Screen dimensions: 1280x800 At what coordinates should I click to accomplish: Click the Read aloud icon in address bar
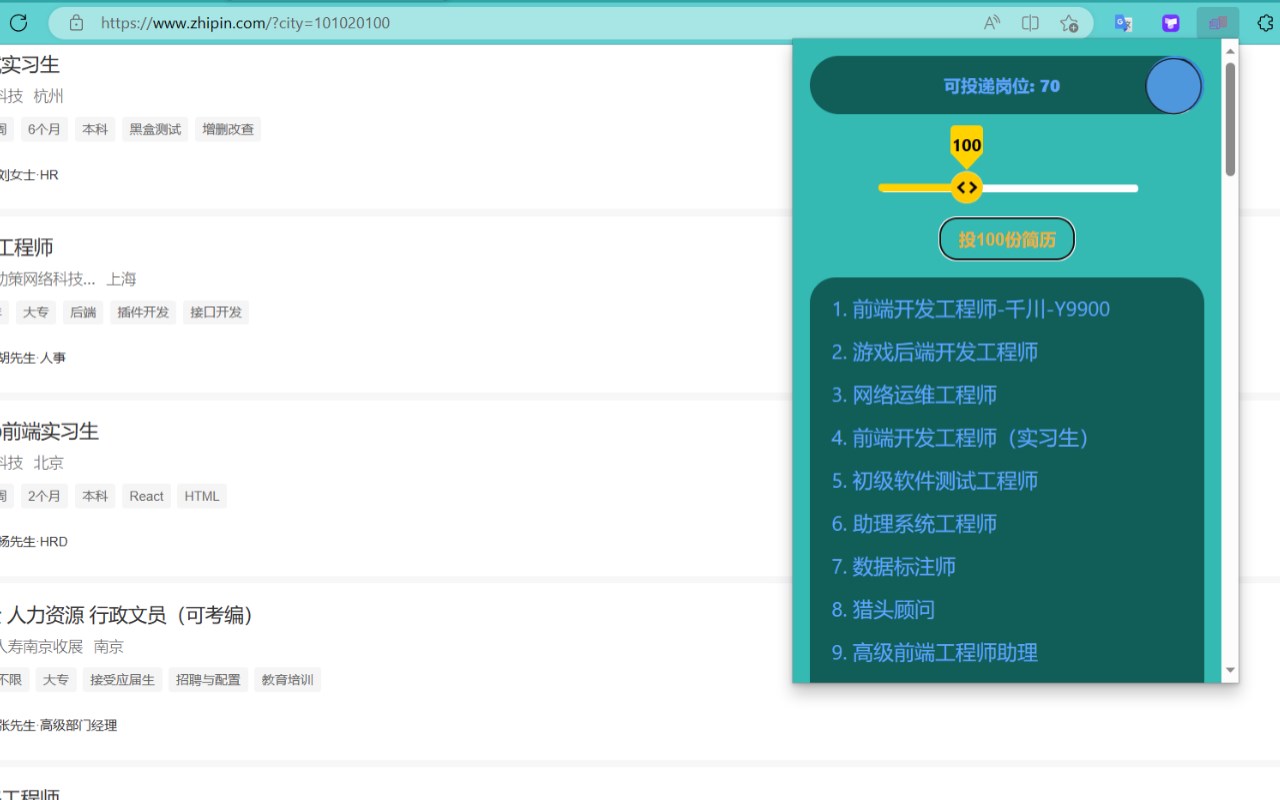[x=992, y=23]
